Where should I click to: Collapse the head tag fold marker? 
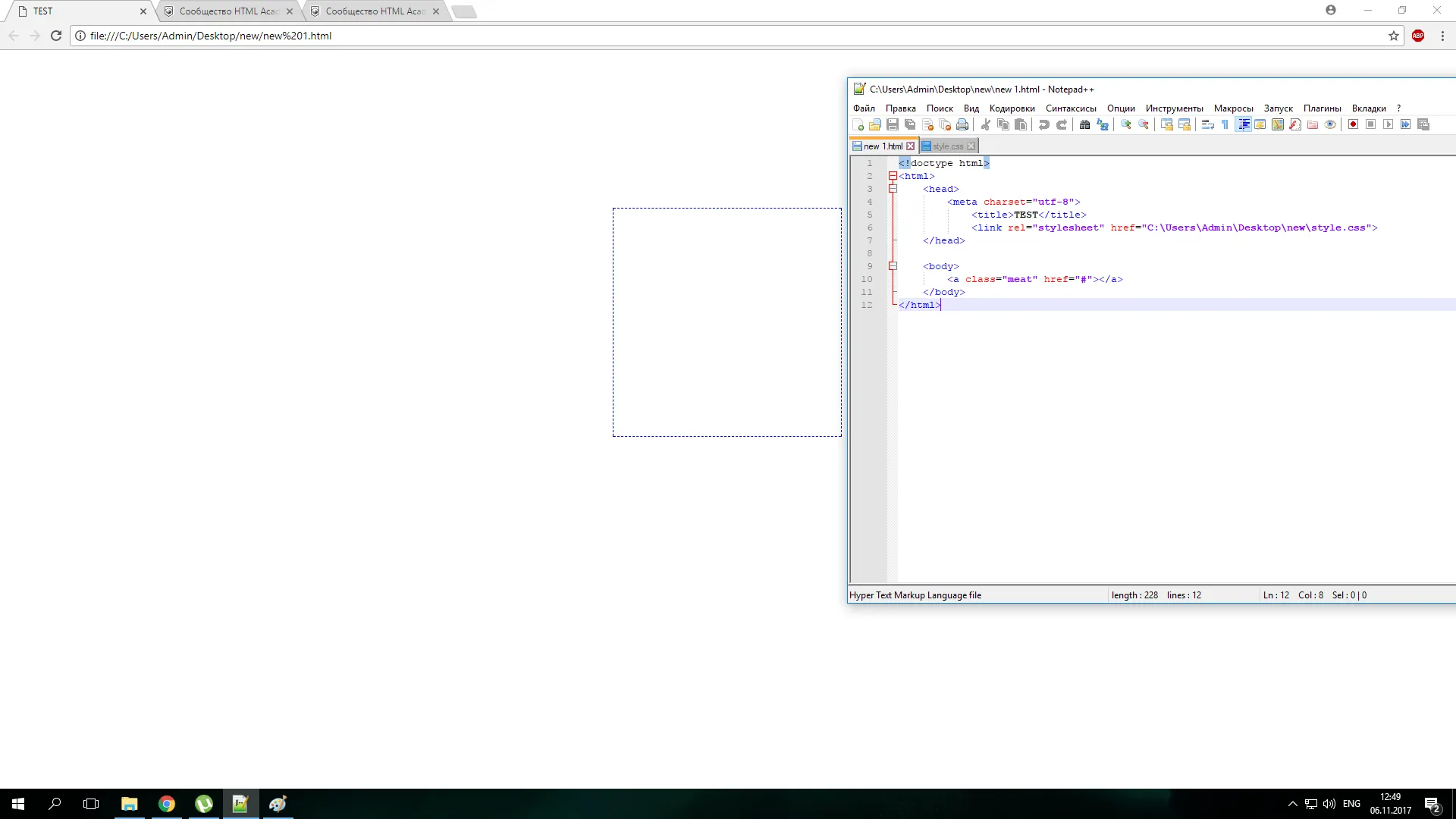point(893,189)
